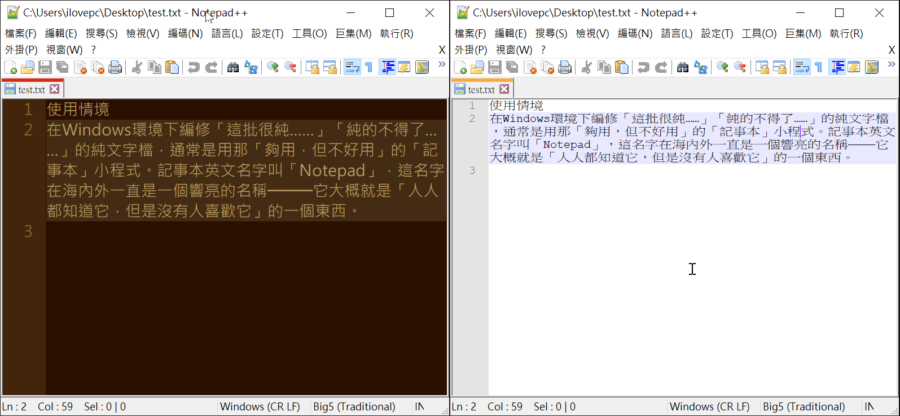Click the Copy icon in the right window toolbar
Viewport: 900px width, 416px height.
[604, 68]
